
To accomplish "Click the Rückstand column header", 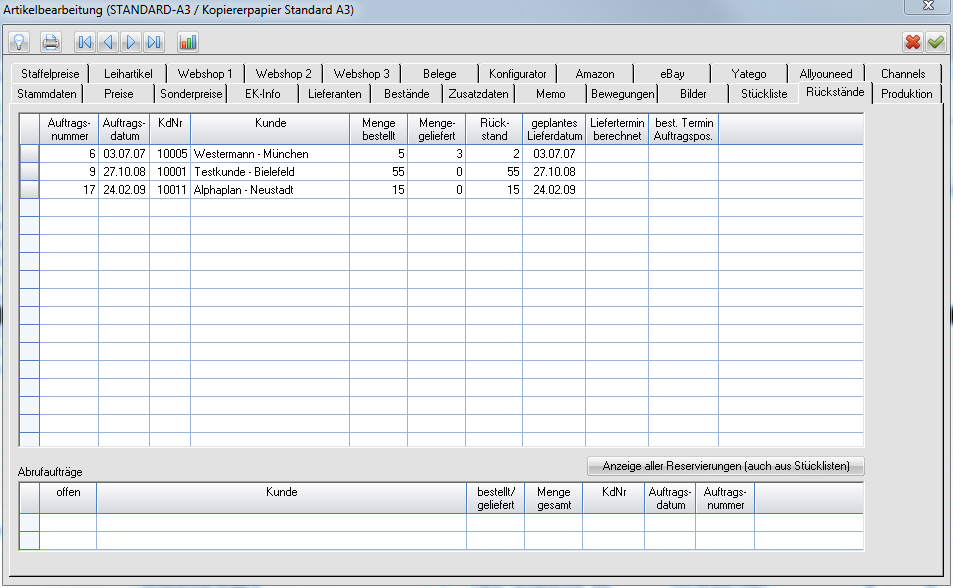I will 494,129.
